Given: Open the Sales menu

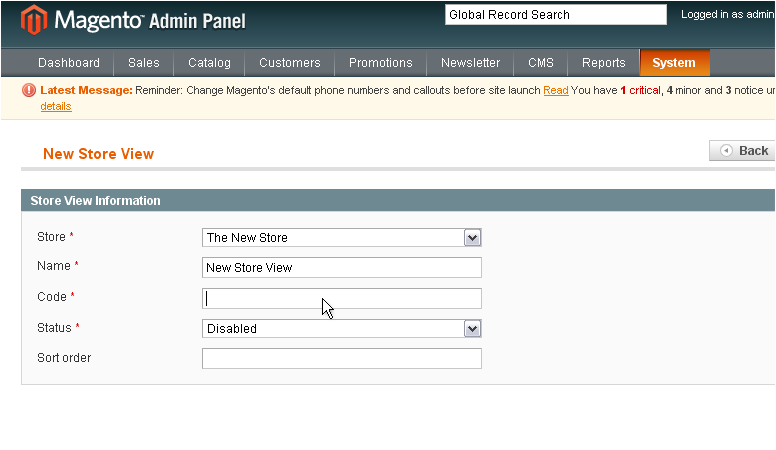Looking at the screenshot, I should click(x=144, y=63).
